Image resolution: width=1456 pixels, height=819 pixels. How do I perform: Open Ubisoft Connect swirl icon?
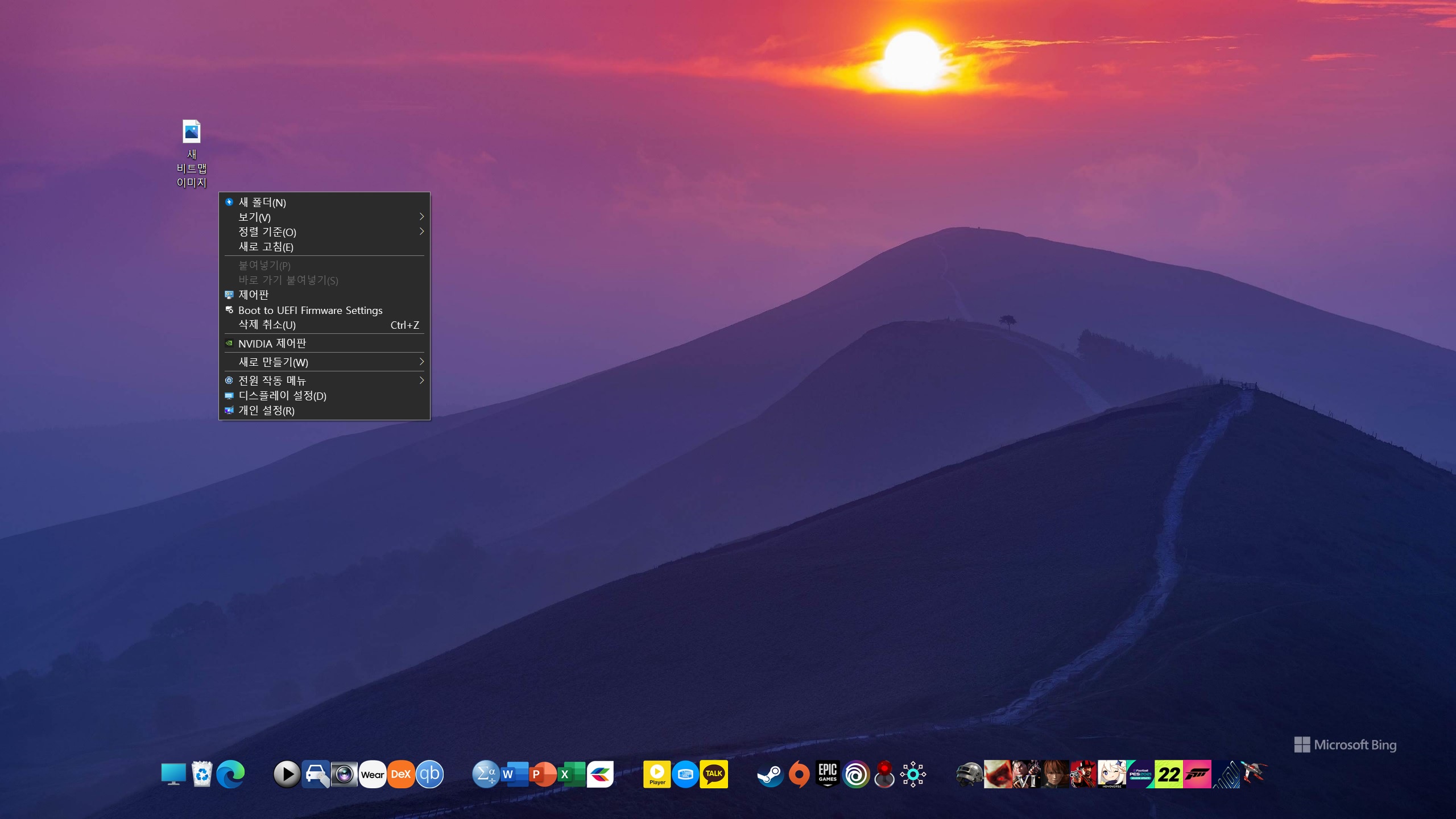[x=856, y=774]
